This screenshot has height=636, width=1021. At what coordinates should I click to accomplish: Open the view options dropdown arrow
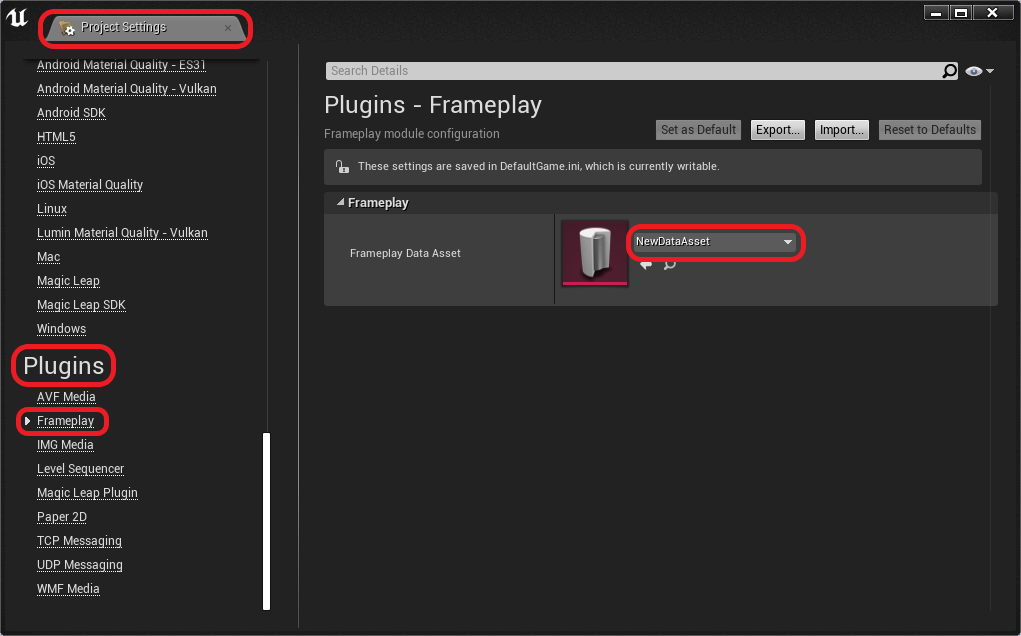click(x=990, y=71)
